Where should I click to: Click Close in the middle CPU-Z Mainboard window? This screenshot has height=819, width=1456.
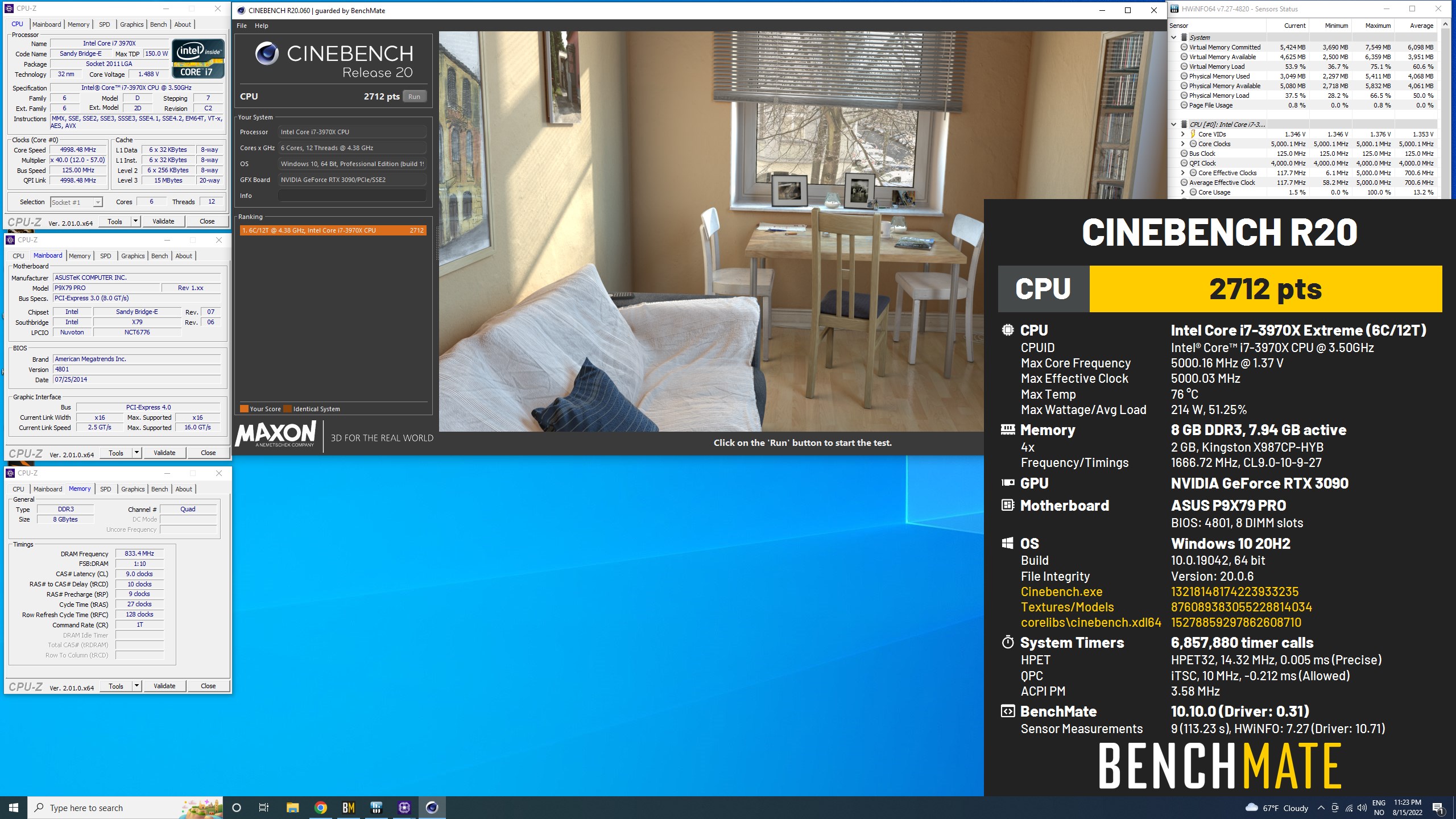(208, 453)
